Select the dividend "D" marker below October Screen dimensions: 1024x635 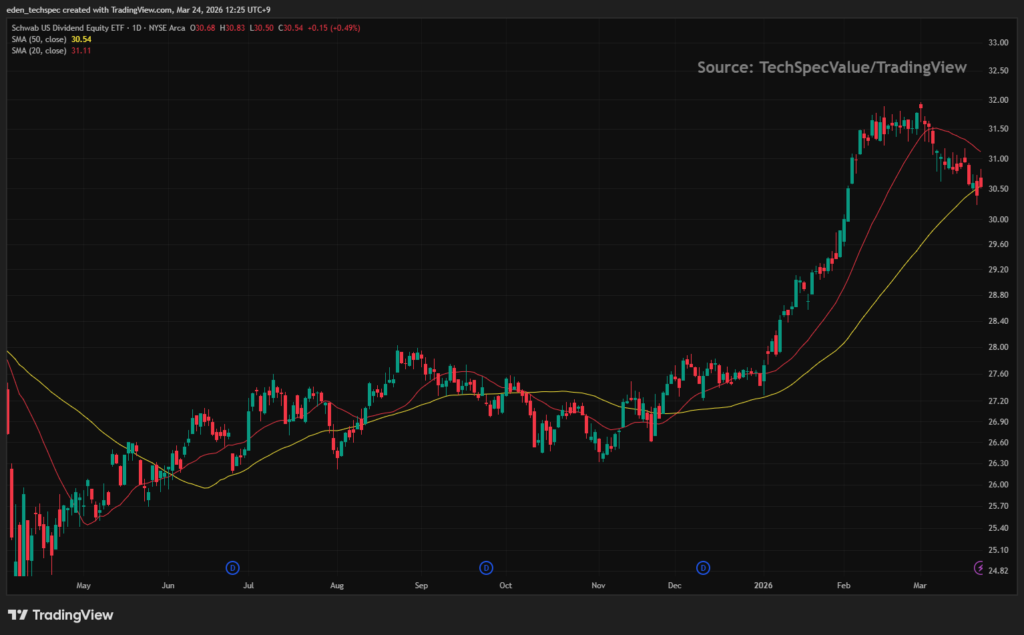[x=486, y=567]
